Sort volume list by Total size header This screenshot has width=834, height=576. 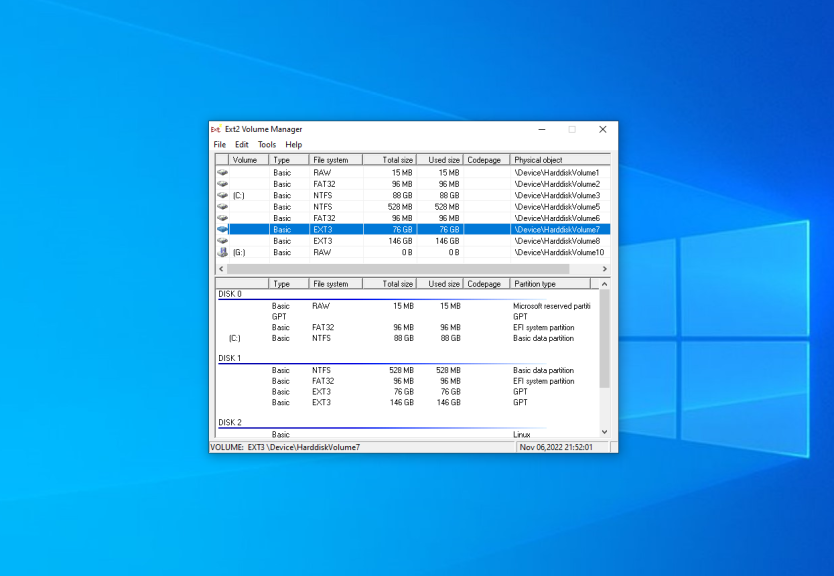click(397, 160)
